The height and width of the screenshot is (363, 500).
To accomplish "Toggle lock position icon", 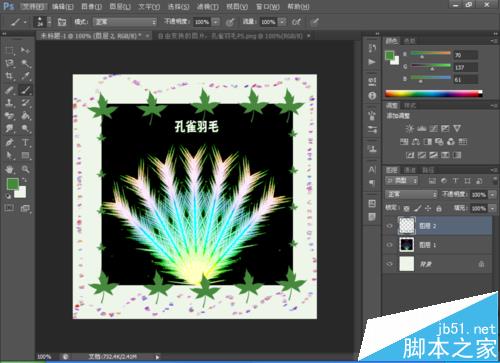I will (428, 209).
